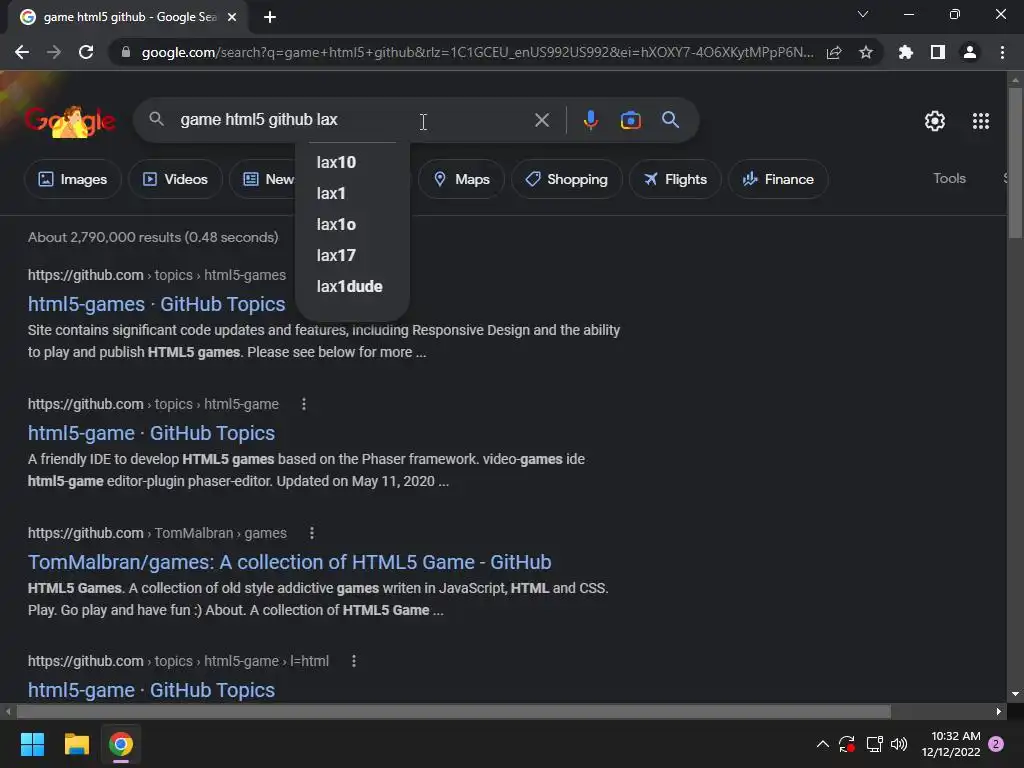This screenshot has width=1024, height=768.
Task: Switch to the Shopping results tab
Action: (567, 179)
